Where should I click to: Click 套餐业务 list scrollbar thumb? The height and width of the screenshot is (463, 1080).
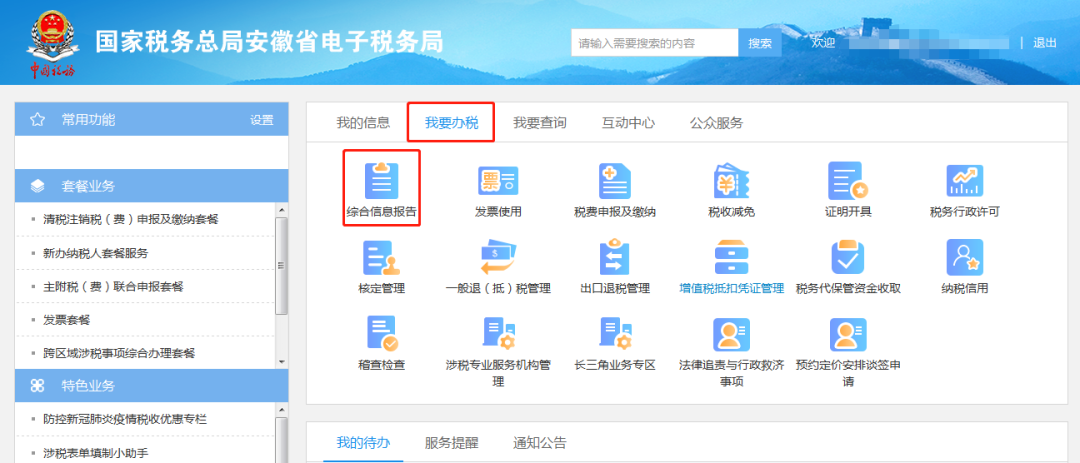281,266
